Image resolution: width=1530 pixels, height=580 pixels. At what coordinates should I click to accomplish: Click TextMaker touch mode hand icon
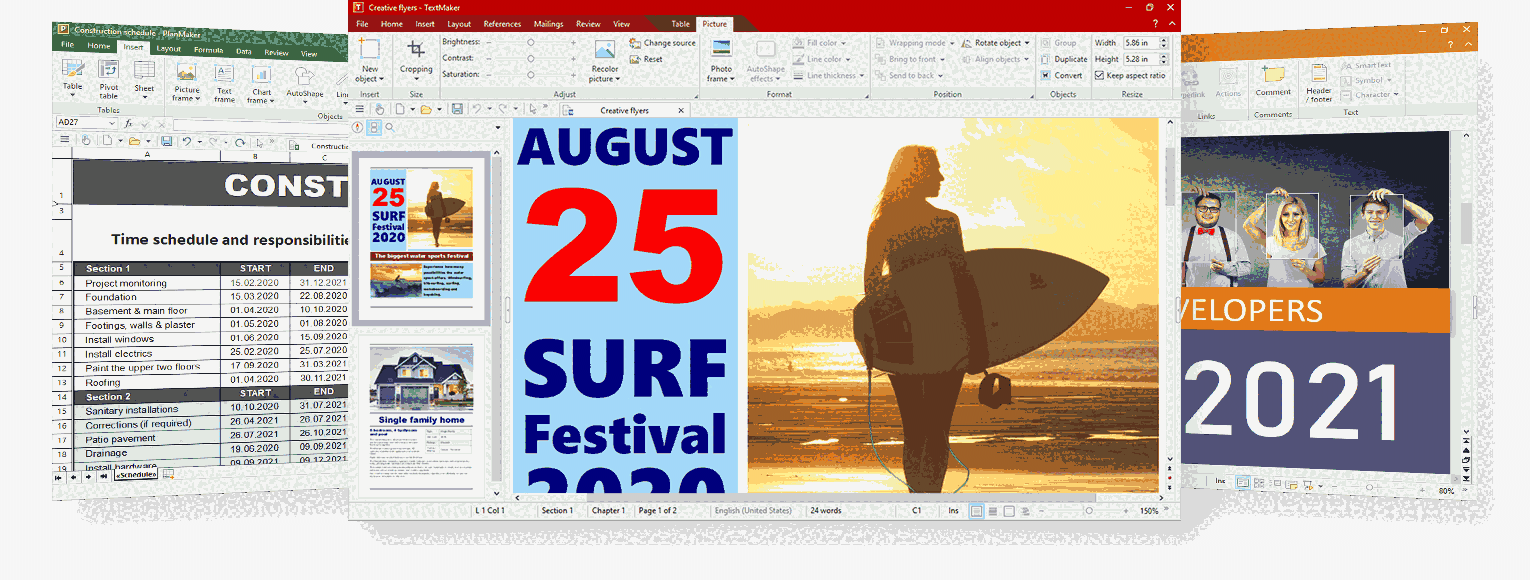coord(379,108)
